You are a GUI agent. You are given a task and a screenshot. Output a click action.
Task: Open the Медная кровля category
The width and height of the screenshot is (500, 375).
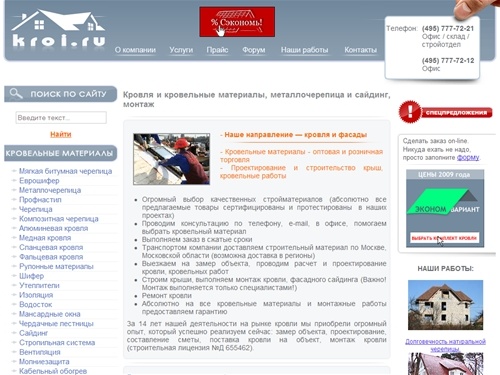click(x=45, y=238)
